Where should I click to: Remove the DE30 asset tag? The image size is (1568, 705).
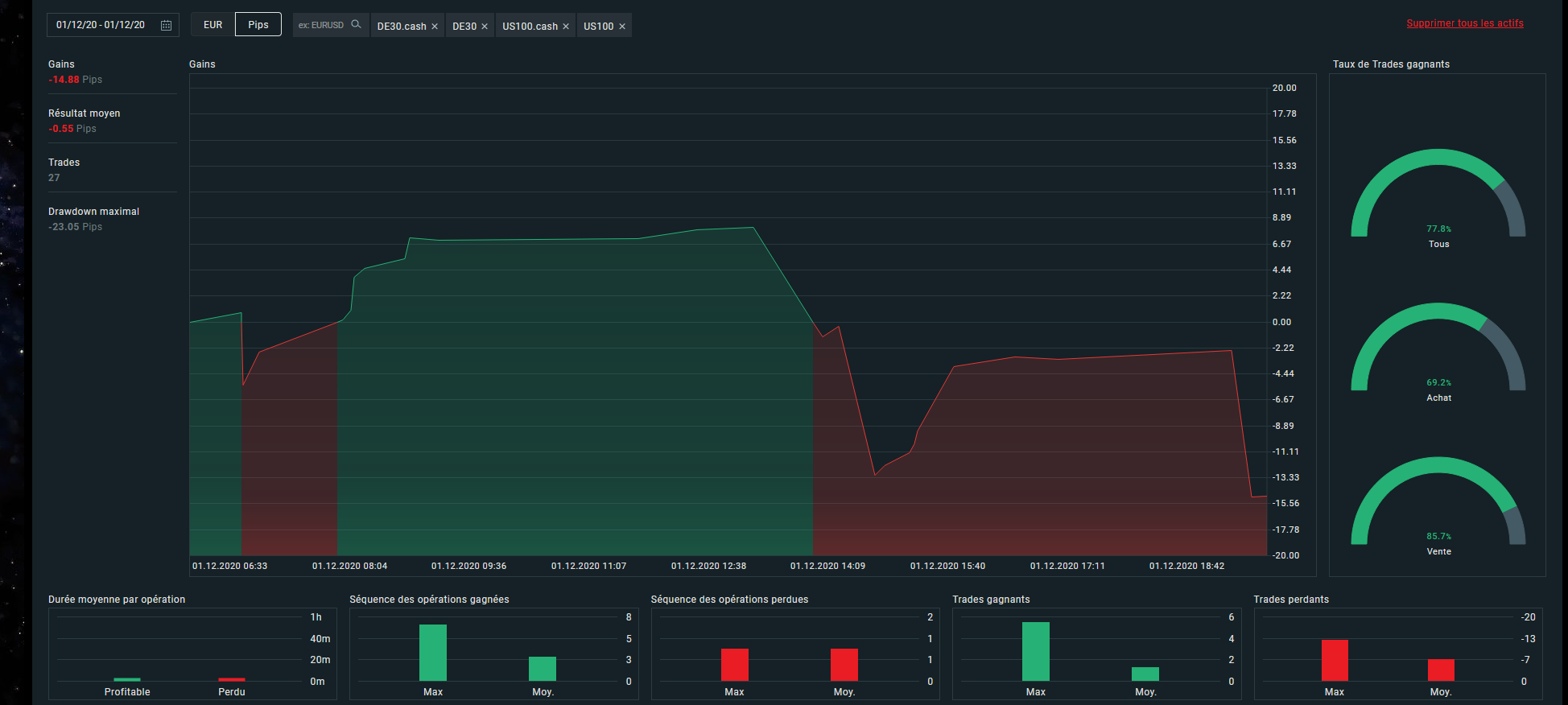[x=485, y=27]
